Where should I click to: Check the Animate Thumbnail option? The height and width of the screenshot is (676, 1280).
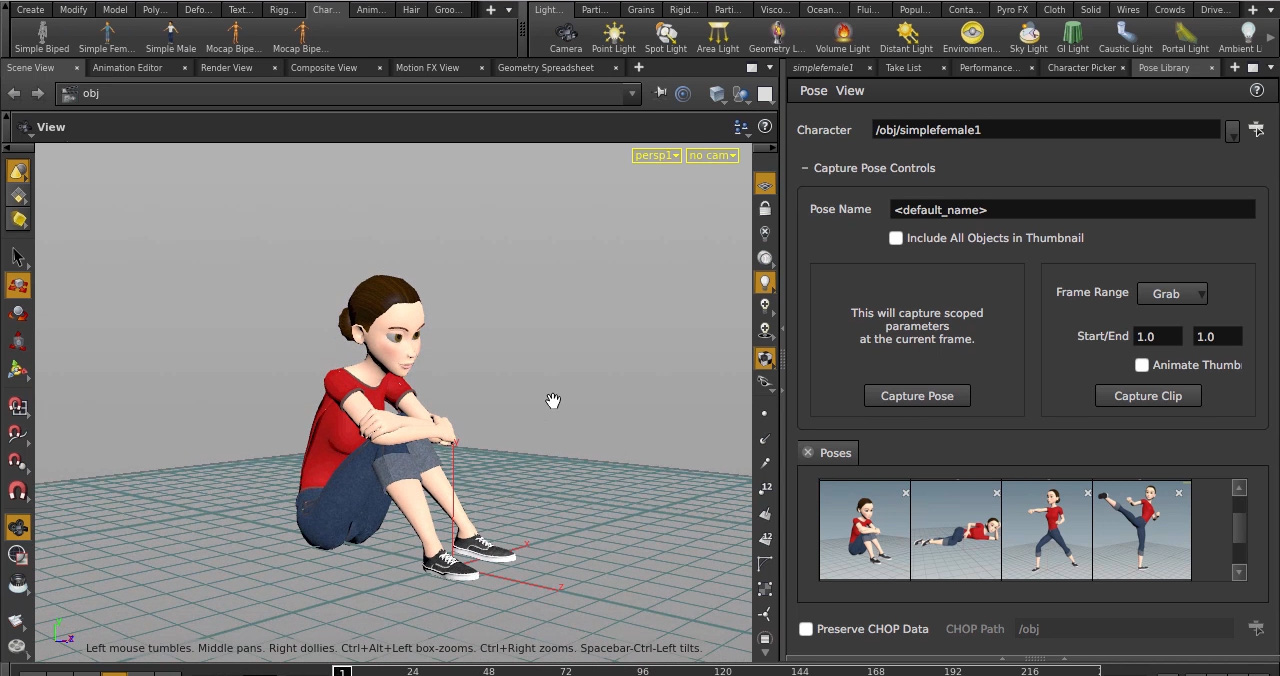pyautogui.click(x=1142, y=365)
